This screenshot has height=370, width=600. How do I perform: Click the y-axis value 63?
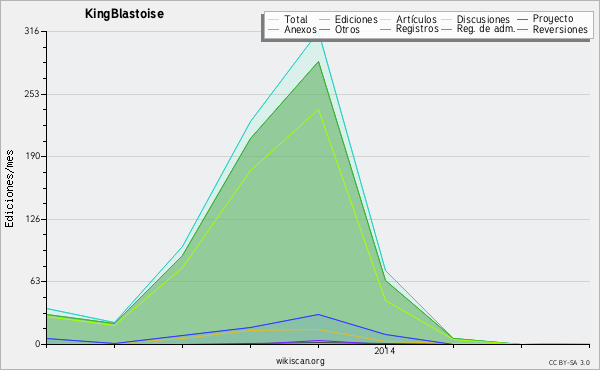tap(34, 281)
